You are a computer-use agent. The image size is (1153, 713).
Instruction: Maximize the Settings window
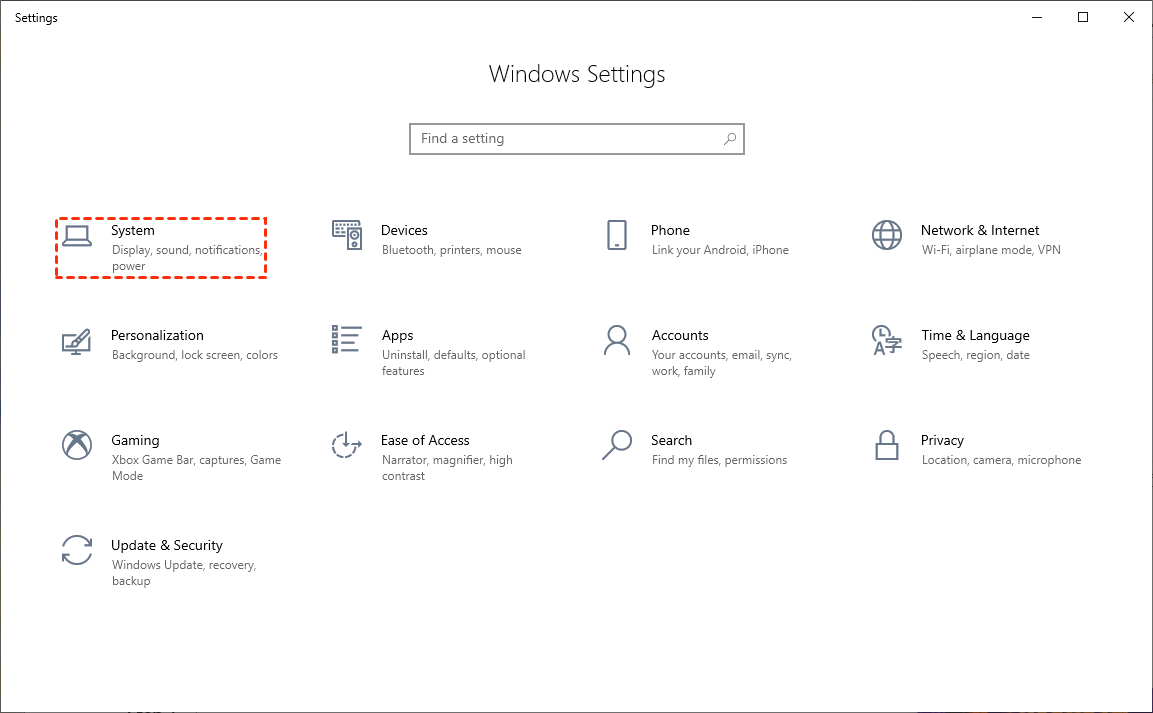pyautogui.click(x=1083, y=17)
